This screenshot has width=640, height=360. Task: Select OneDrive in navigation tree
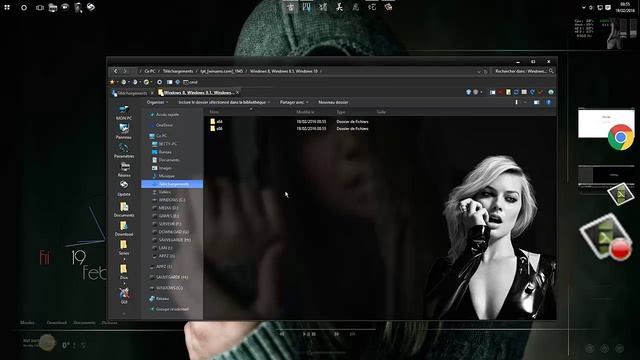161,125
